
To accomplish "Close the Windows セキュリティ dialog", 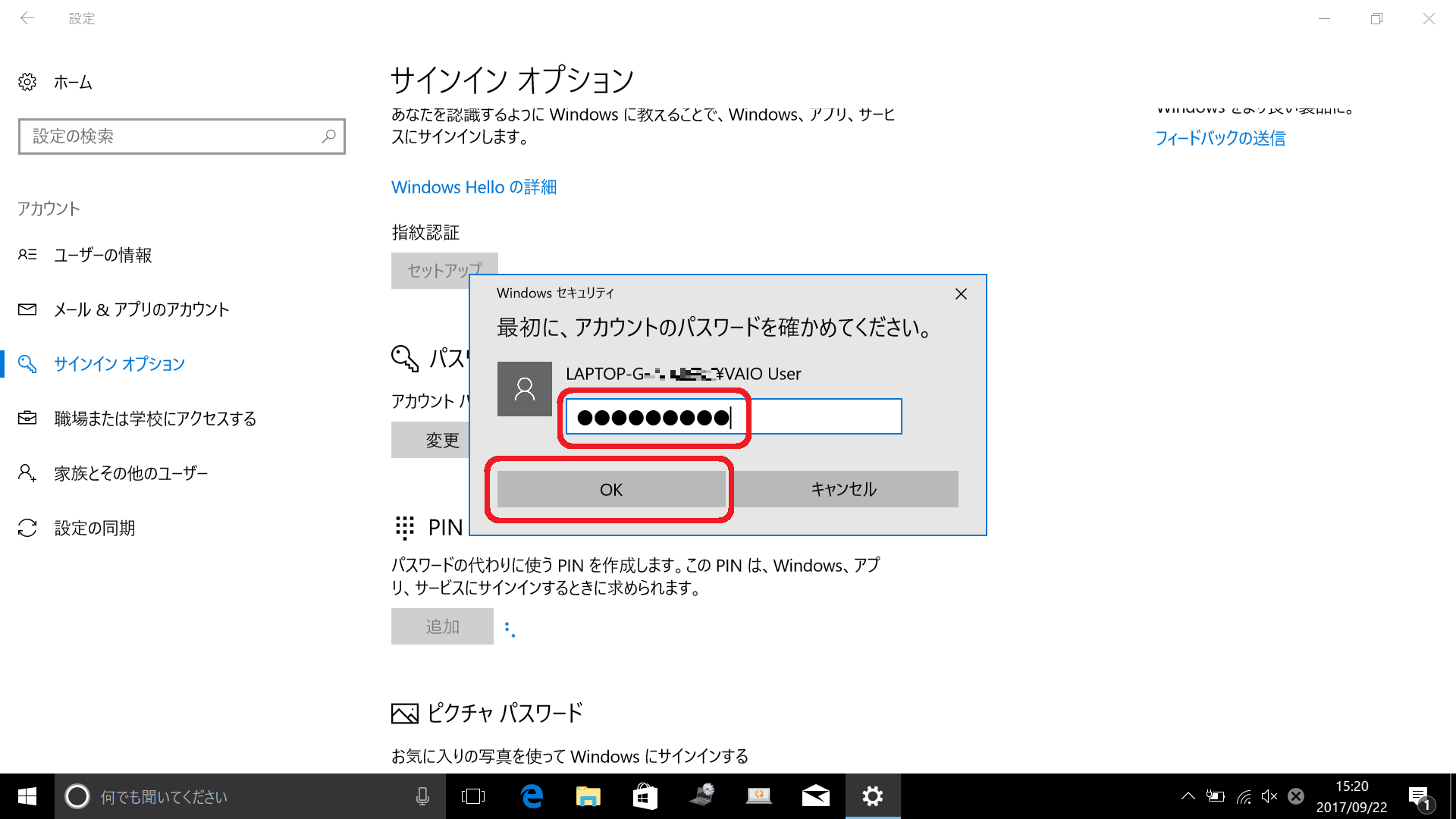I will pos(961,293).
